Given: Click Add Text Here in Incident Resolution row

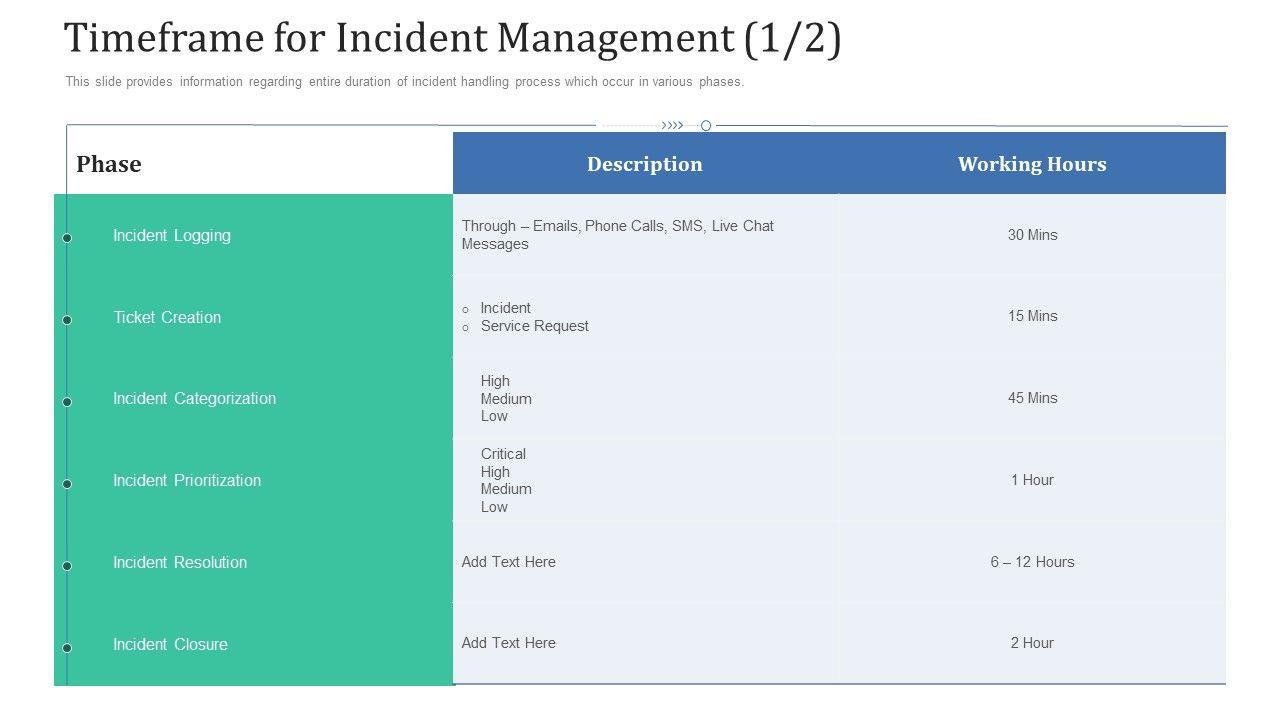Looking at the screenshot, I should 508,562.
